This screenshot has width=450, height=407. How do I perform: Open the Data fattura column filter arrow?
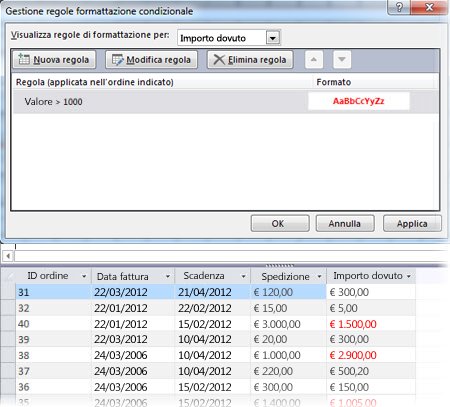coord(168,276)
